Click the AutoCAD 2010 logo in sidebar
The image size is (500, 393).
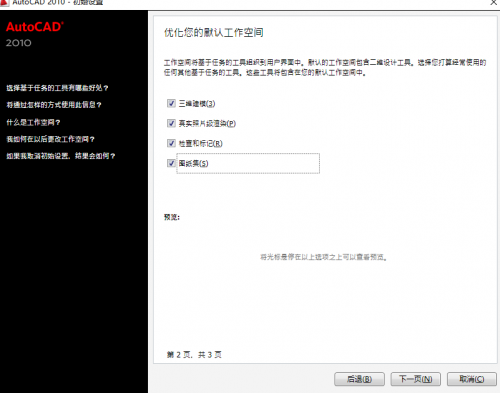point(35,34)
